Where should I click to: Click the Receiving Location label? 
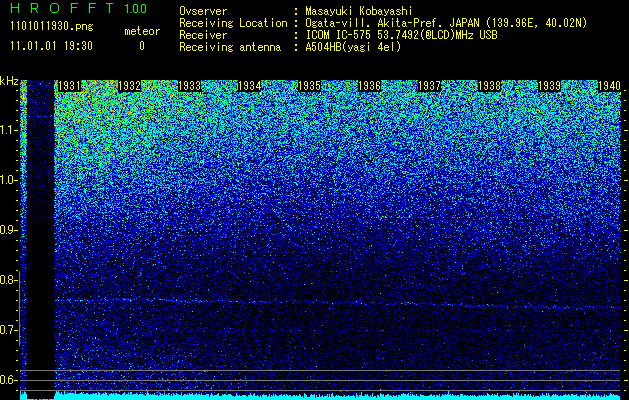click(233, 24)
